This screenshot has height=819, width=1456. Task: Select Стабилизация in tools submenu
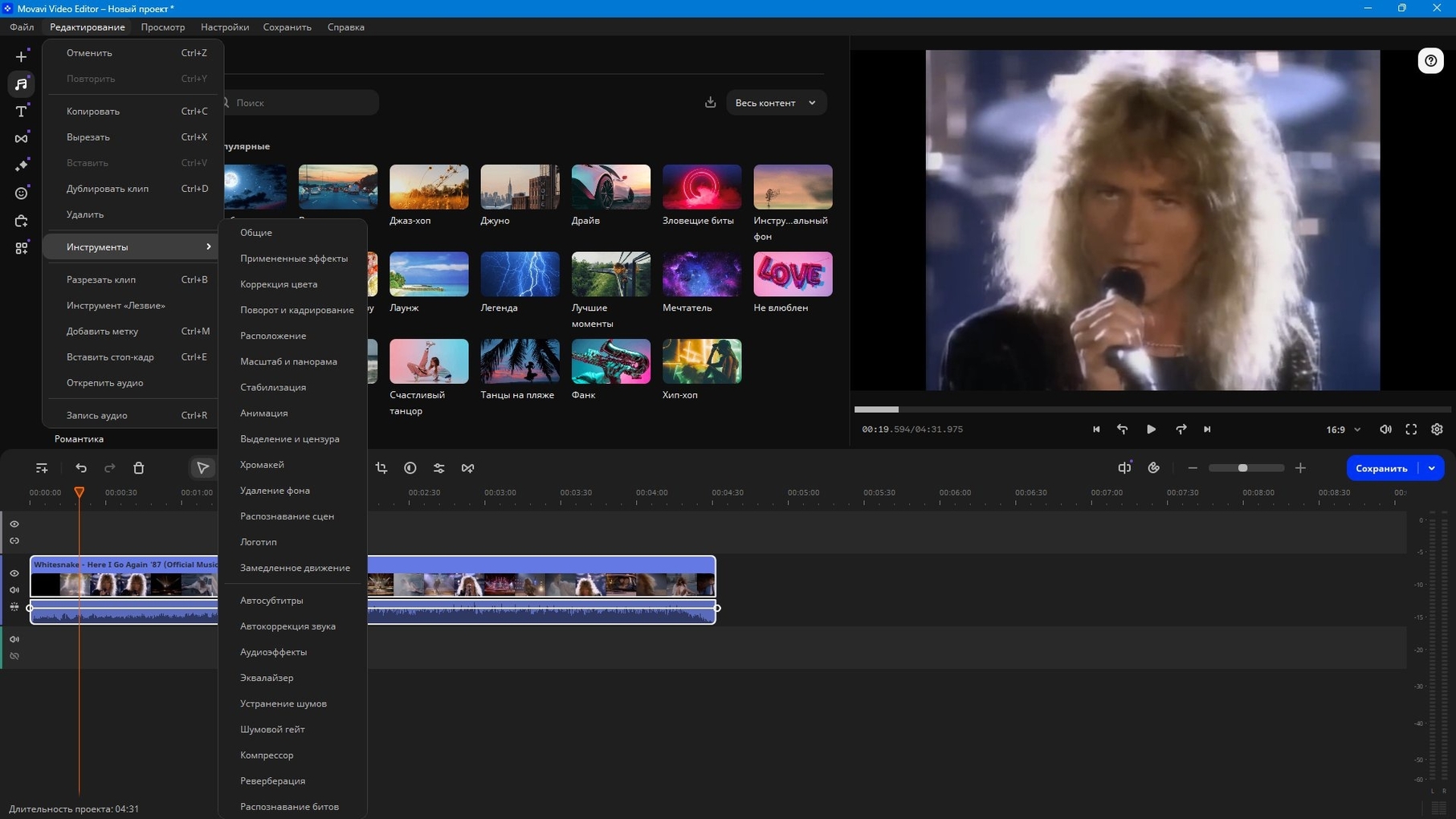pyautogui.click(x=292, y=388)
